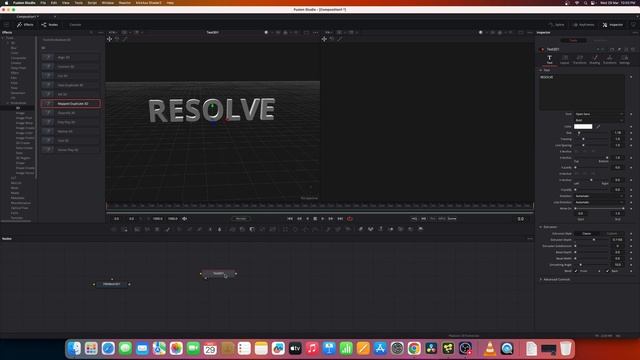Toggle the MB motion blur option
The image size is (640, 360).
pos(423,219)
